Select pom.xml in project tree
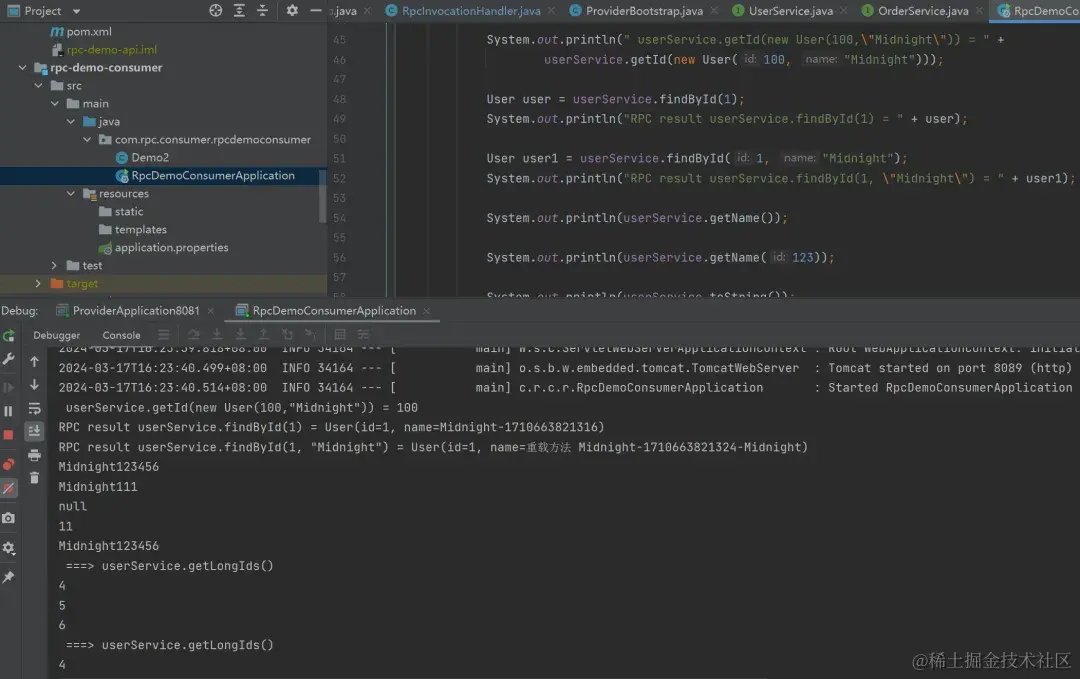 [89, 32]
